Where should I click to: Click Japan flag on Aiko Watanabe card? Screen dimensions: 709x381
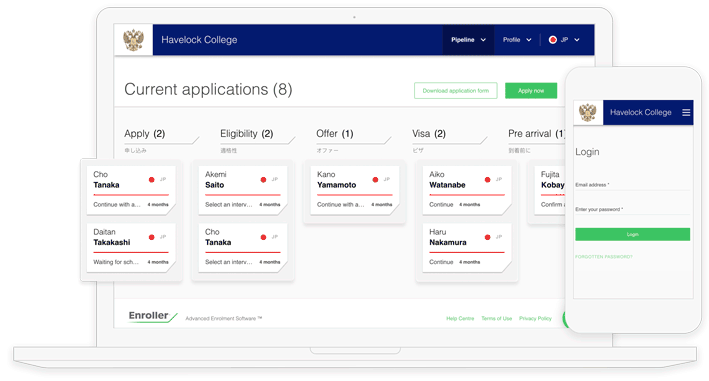(x=487, y=179)
